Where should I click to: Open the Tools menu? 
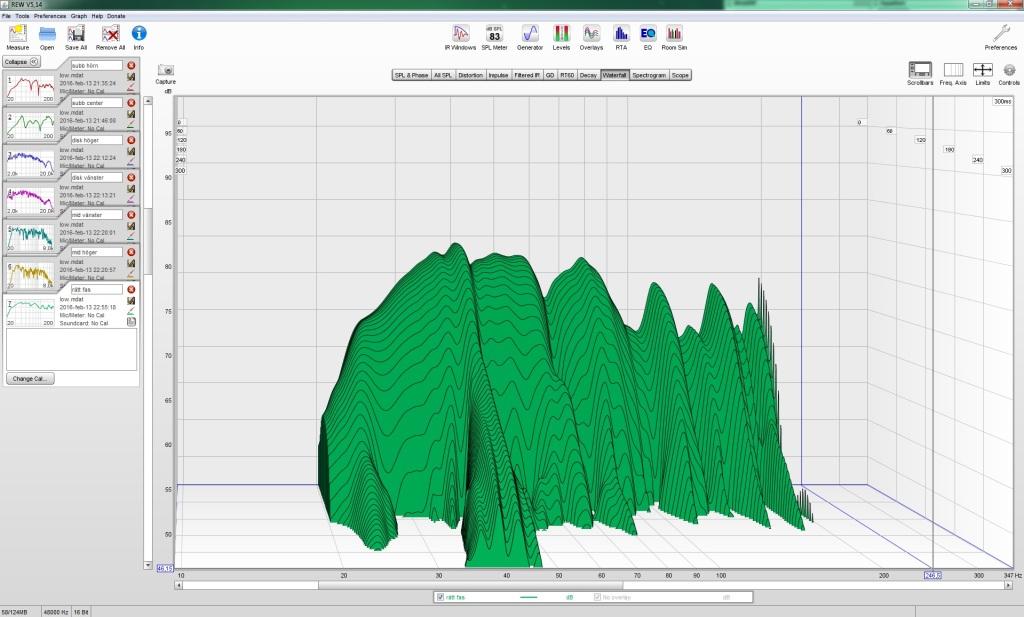[x=22, y=16]
